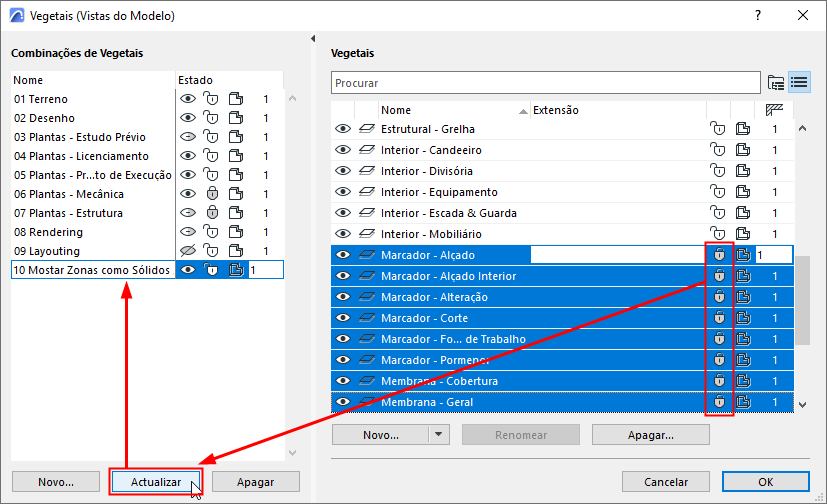Click Apagar button under layer combinations
This screenshot has width=827, height=504.
coord(255,482)
